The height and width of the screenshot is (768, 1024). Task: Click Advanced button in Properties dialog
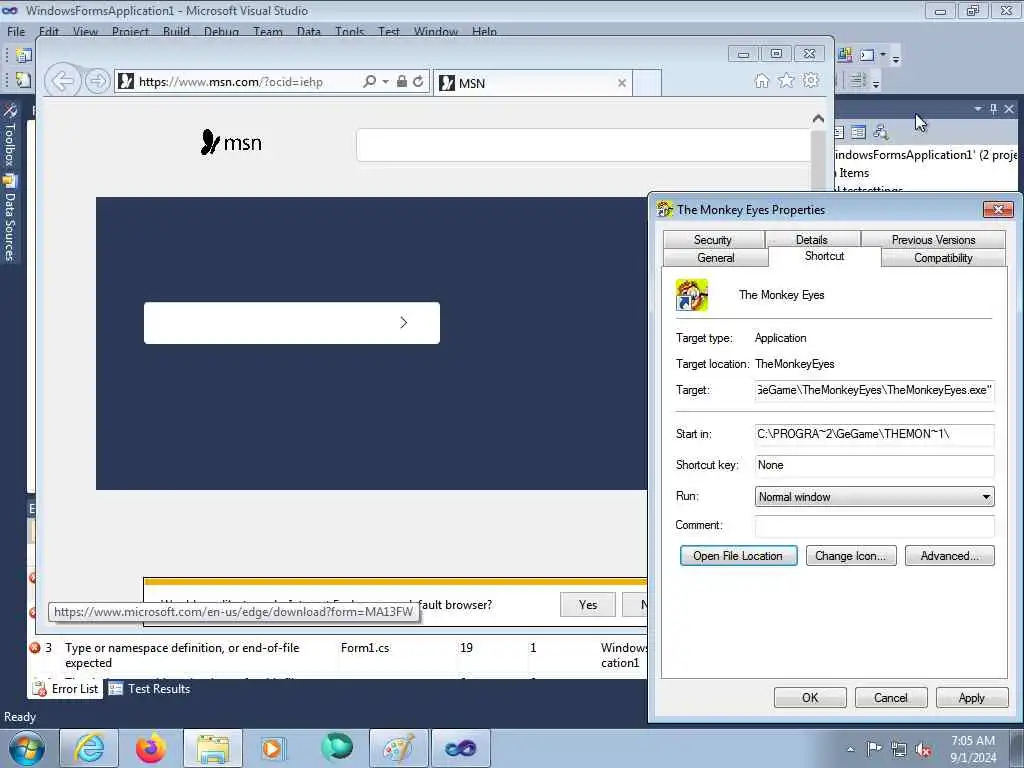[x=950, y=556]
